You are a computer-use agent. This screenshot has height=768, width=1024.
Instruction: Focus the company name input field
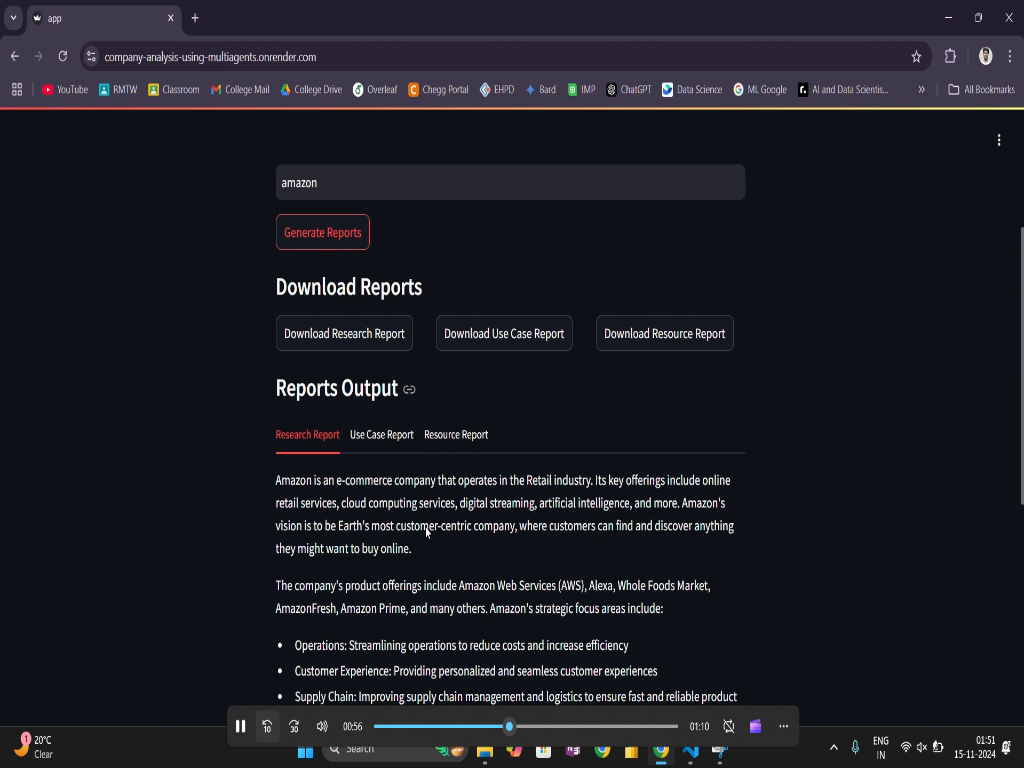point(510,183)
